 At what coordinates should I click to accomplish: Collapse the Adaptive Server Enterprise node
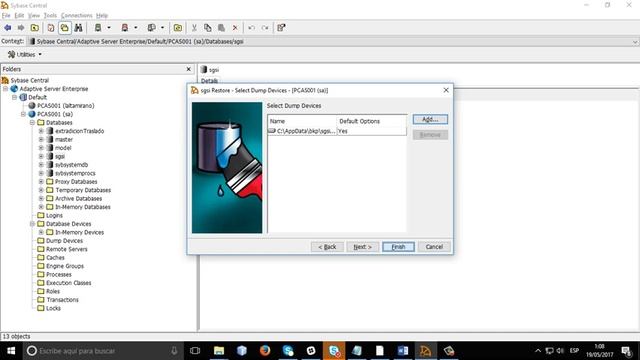coord(5,89)
